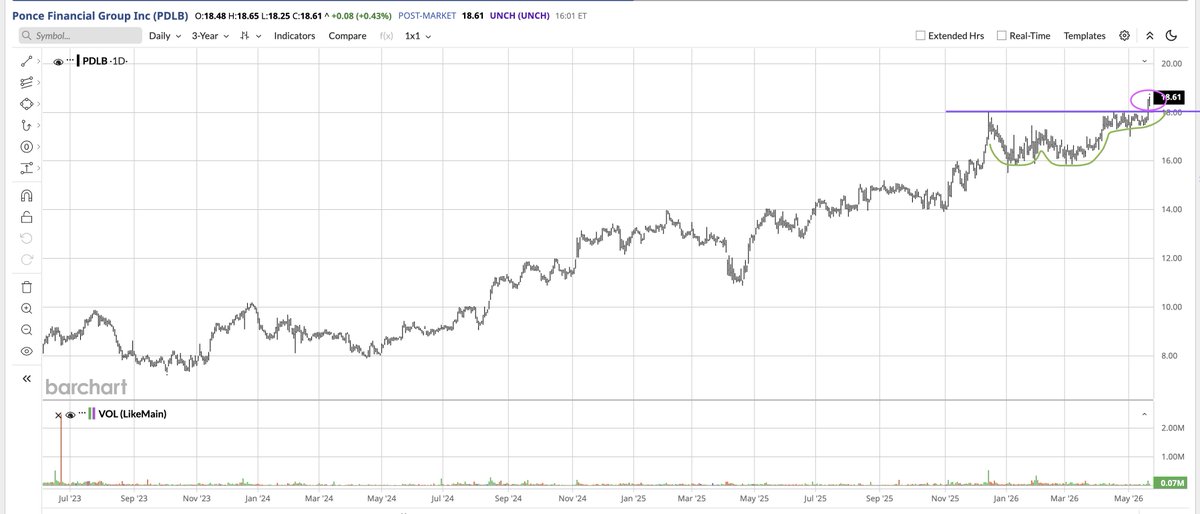Lock all drawings with padlock icon

click(26, 216)
